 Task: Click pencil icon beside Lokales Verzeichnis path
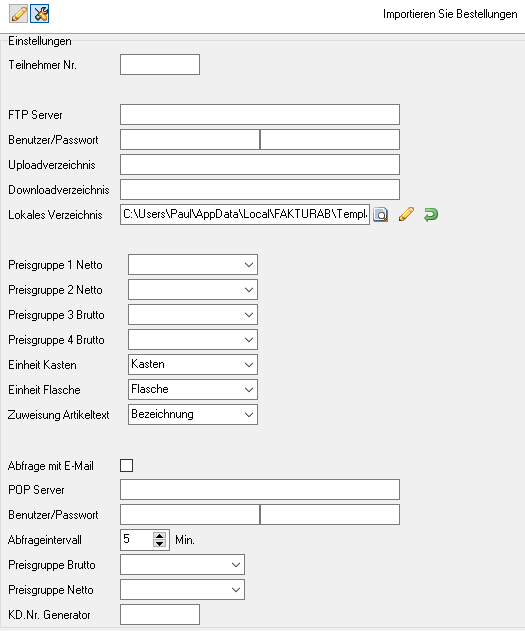pyautogui.click(x=406, y=214)
